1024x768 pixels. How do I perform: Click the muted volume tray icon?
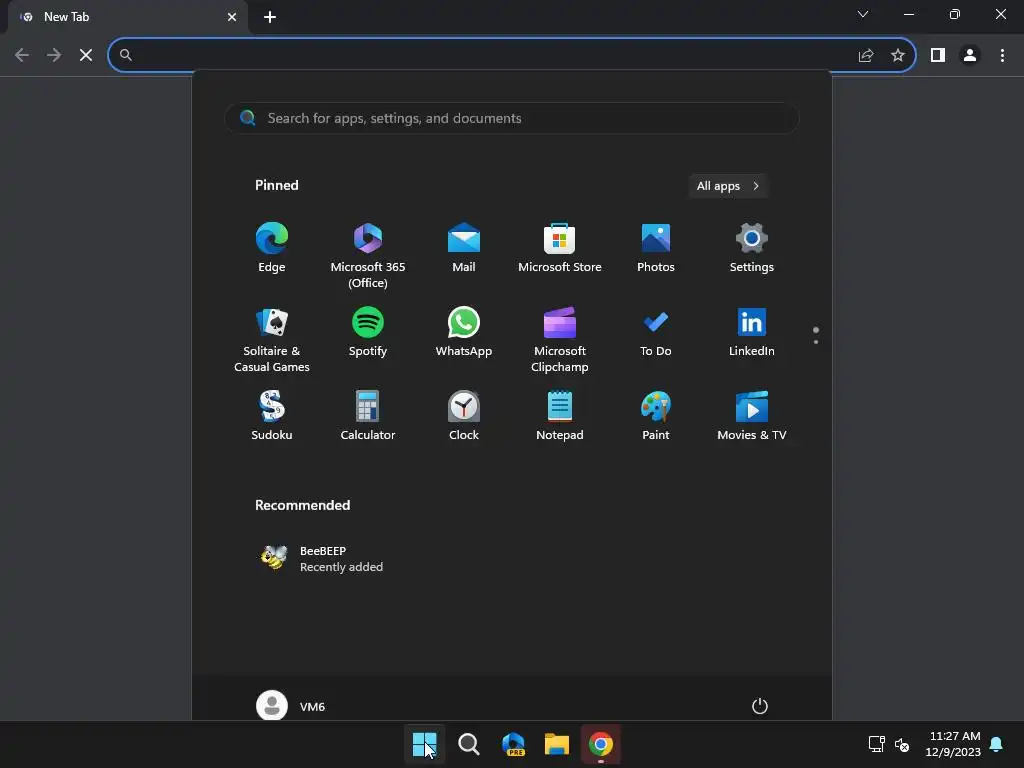[902, 744]
